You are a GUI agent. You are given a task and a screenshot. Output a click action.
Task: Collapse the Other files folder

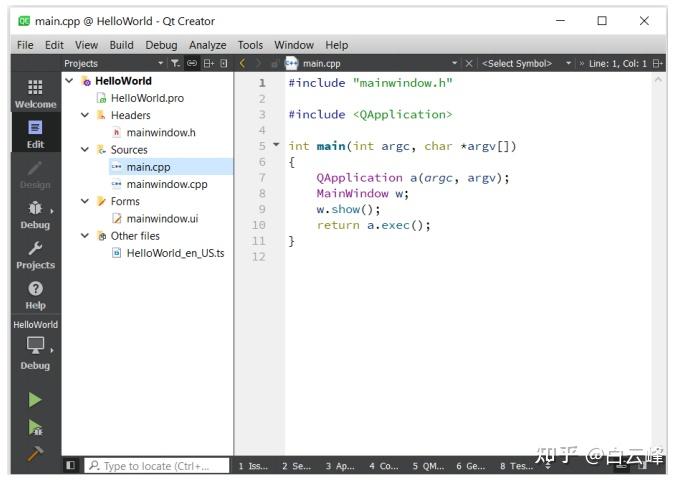coord(85,235)
